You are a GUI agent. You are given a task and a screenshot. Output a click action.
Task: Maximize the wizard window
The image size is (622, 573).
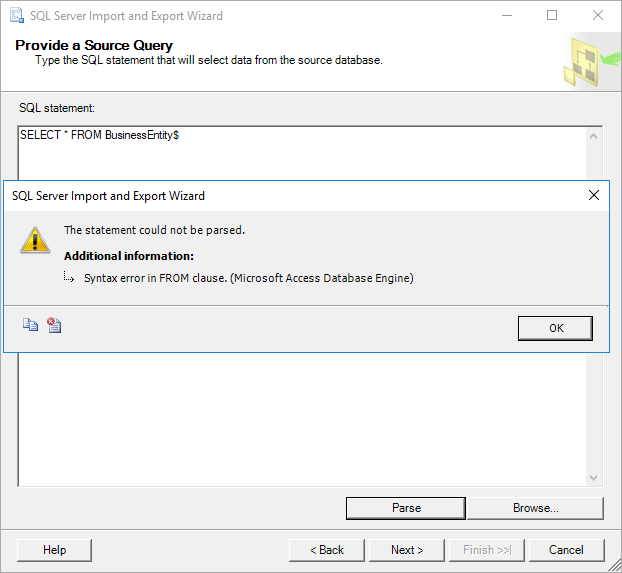point(551,16)
